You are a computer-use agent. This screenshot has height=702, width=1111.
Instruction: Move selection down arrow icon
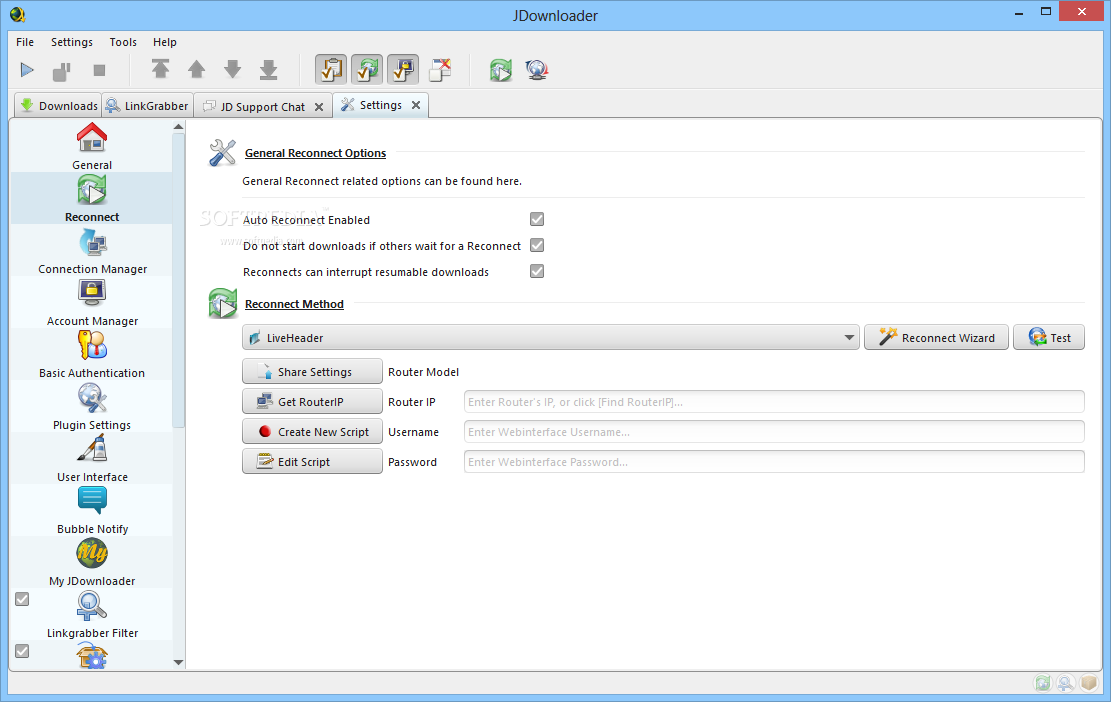(x=232, y=69)
